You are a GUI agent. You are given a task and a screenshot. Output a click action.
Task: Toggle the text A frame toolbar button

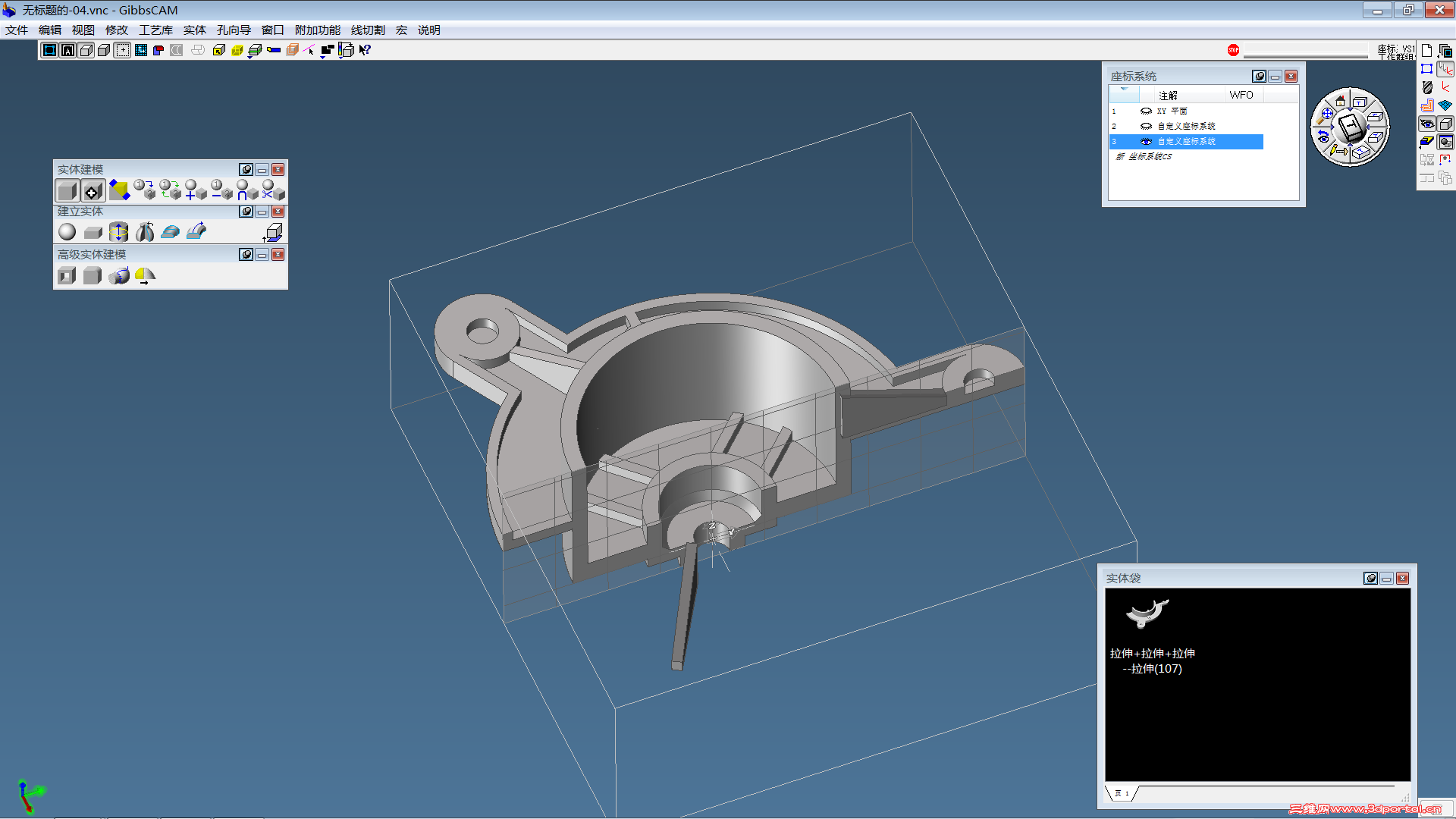click(67, 50)
